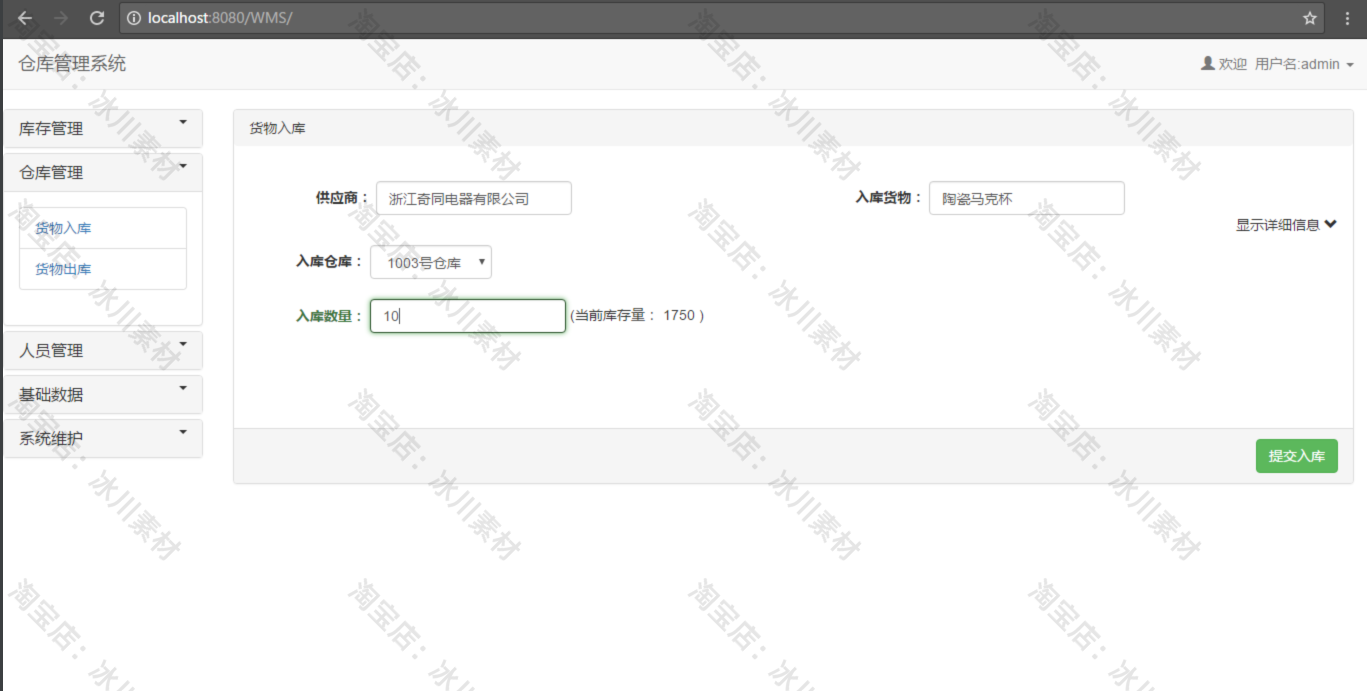Select the 货物出库 menu item
Image resolution: width=1367 pixels, height=691 pixels.
click(103, 269)
